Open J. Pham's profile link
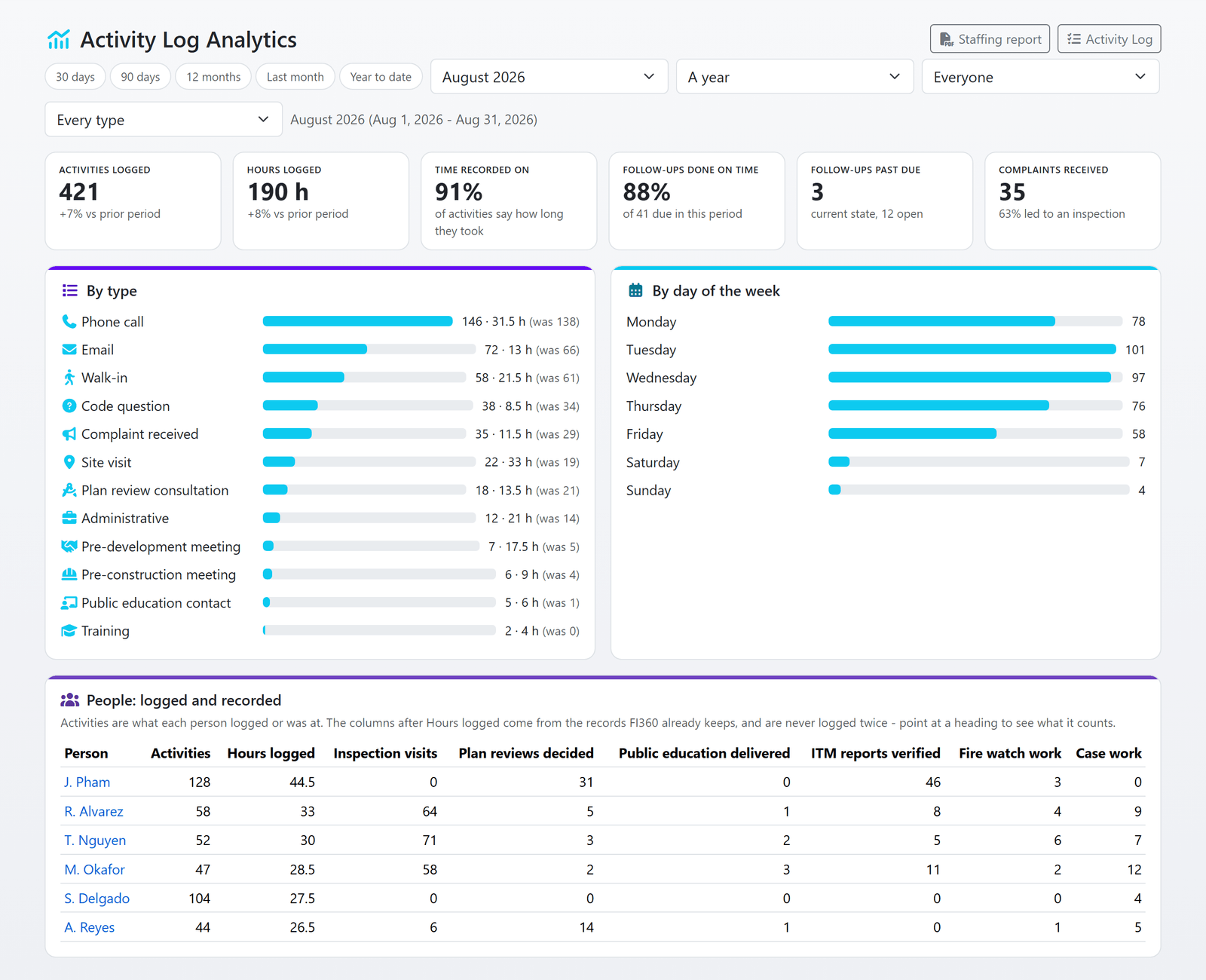The image size is (1206, 980). [87, 782]
